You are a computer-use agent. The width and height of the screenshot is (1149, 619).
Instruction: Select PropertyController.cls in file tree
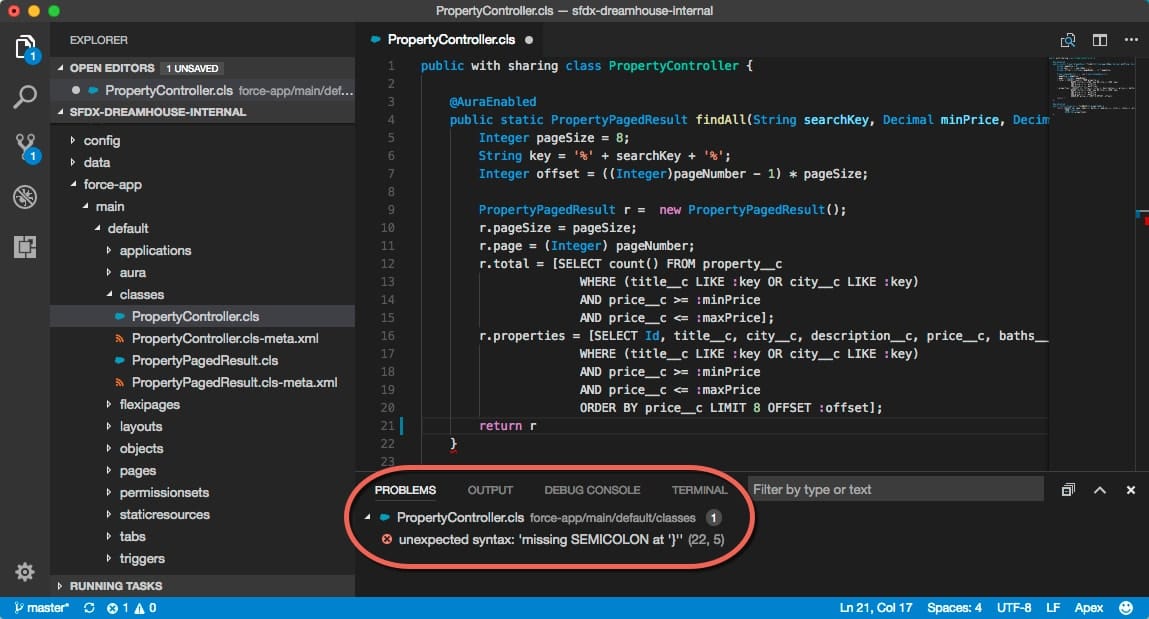click(202, 316)
